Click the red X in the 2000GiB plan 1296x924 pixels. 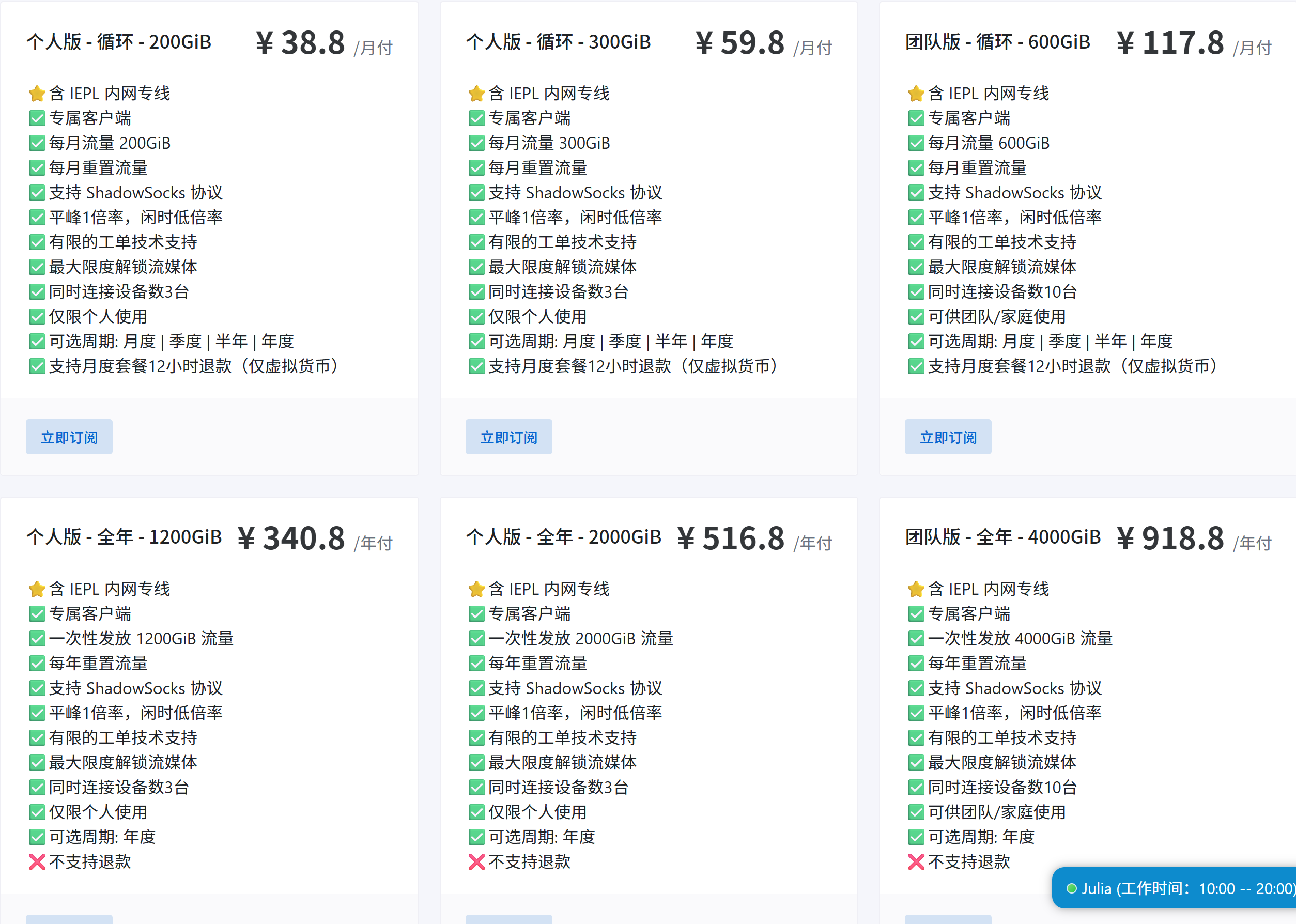click(x=477, y=862)
